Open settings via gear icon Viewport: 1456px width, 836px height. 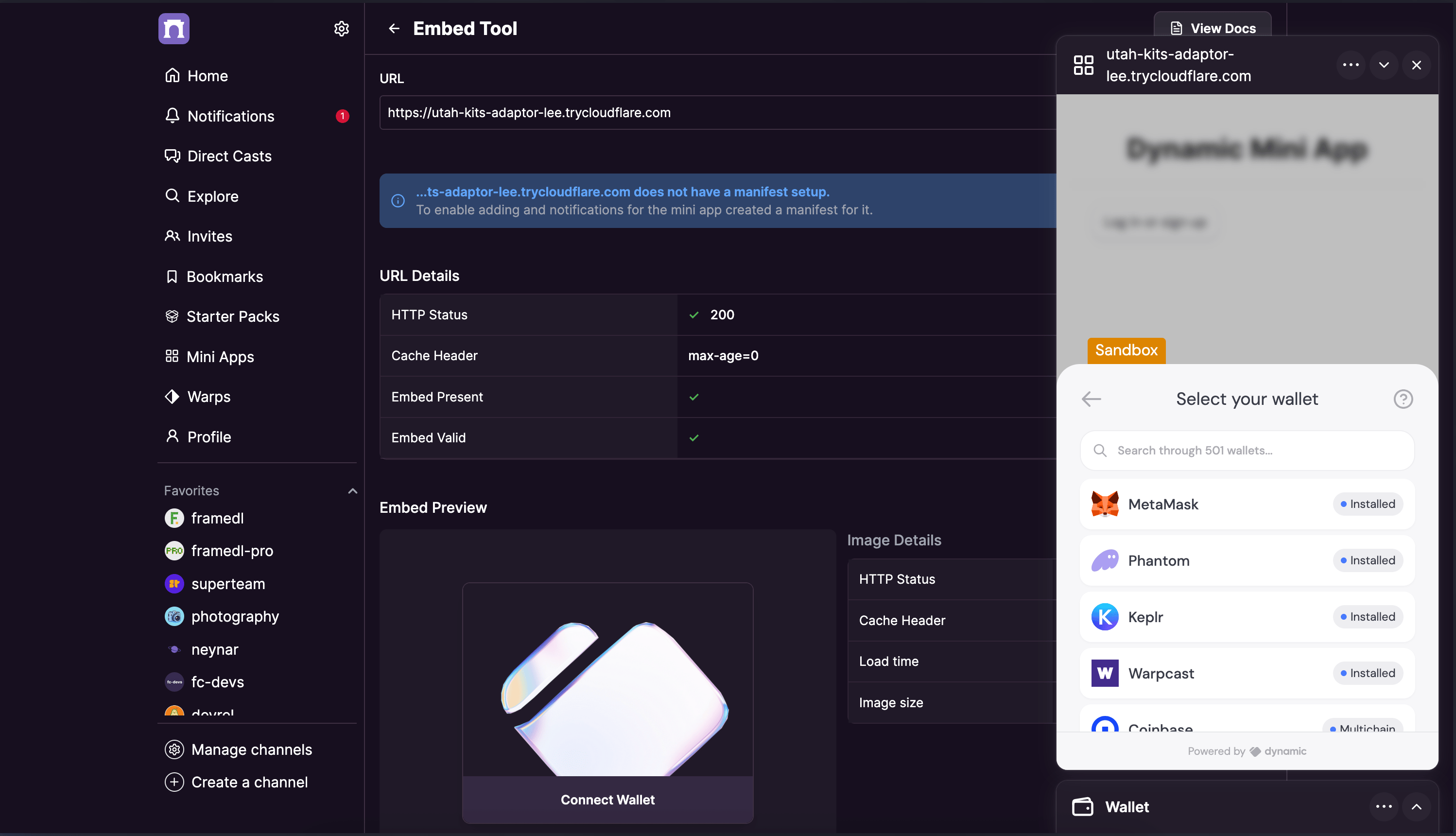342,29
